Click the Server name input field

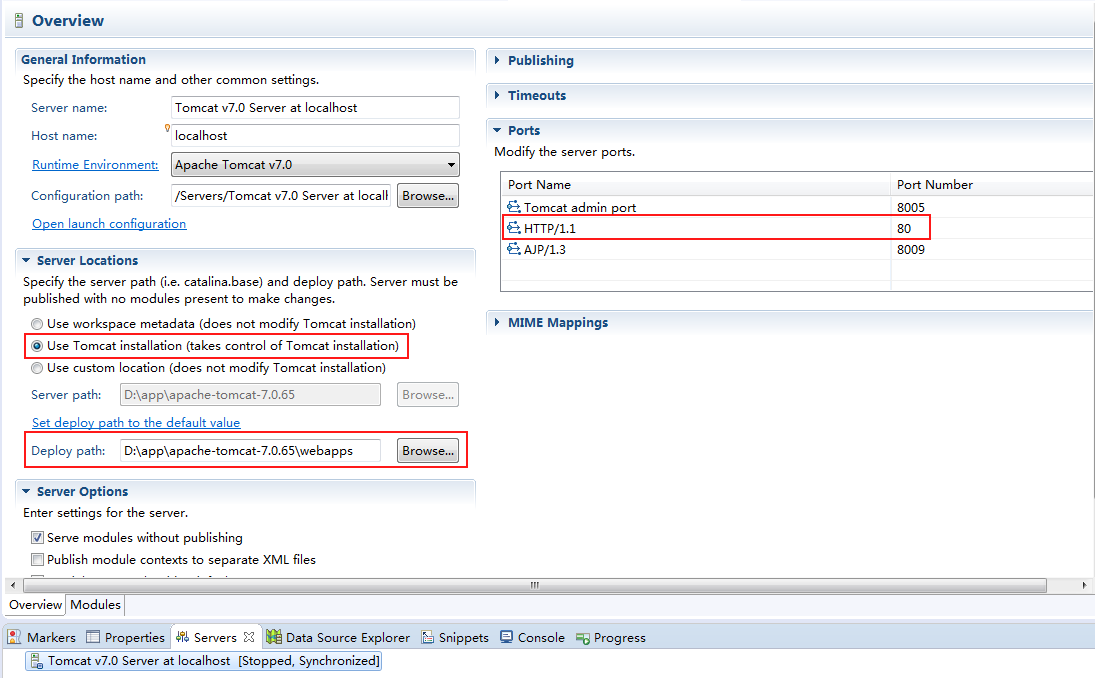pyautogui.click(x=315, y=108)
